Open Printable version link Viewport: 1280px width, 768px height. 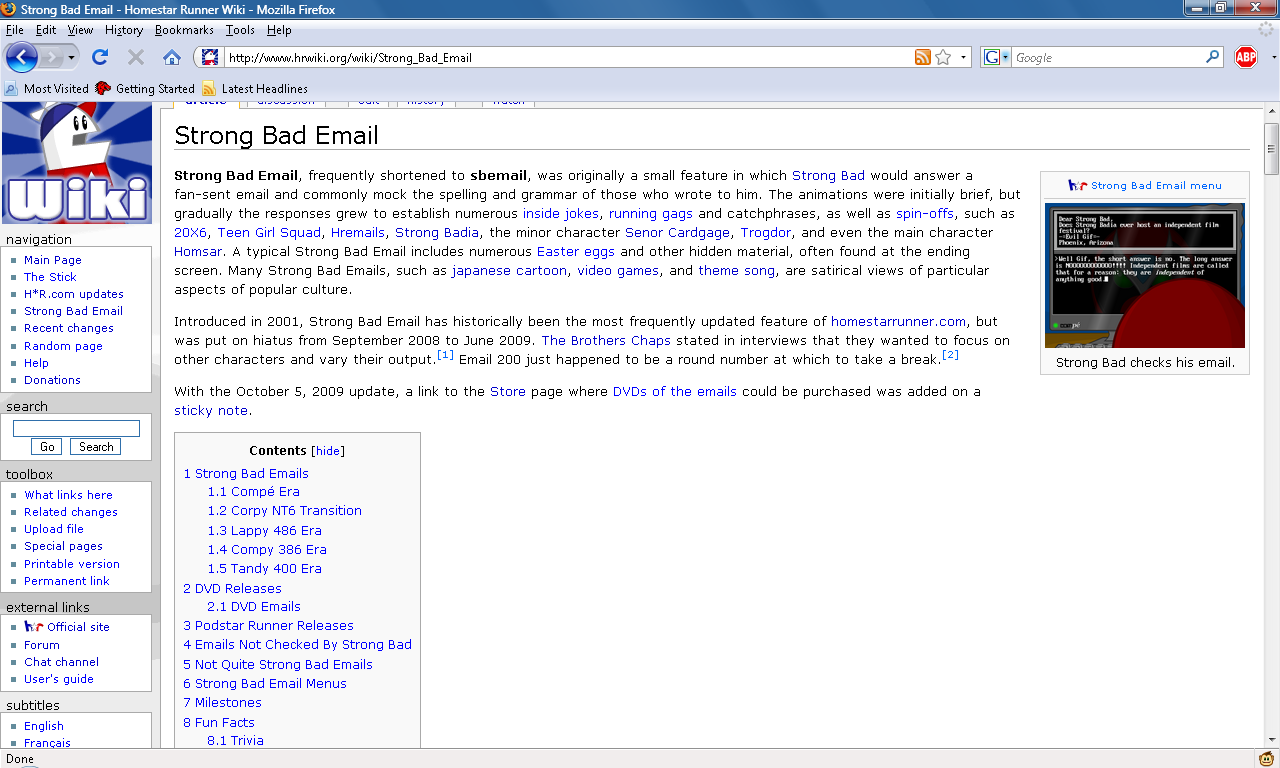point(72,564)
